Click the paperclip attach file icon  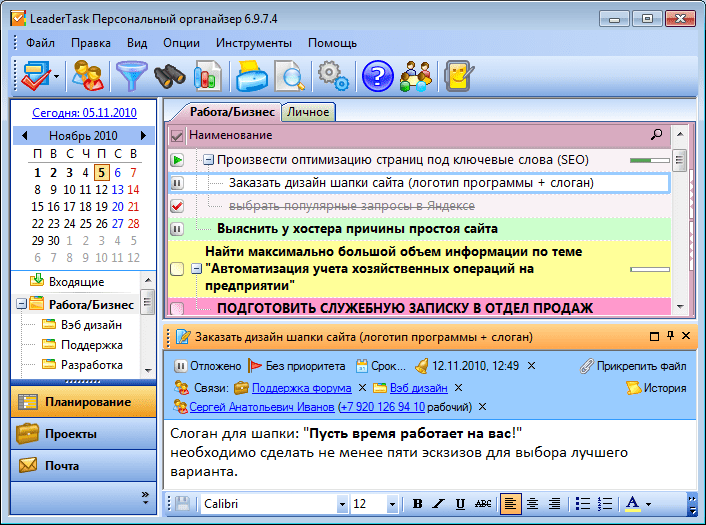click(587, 366)
